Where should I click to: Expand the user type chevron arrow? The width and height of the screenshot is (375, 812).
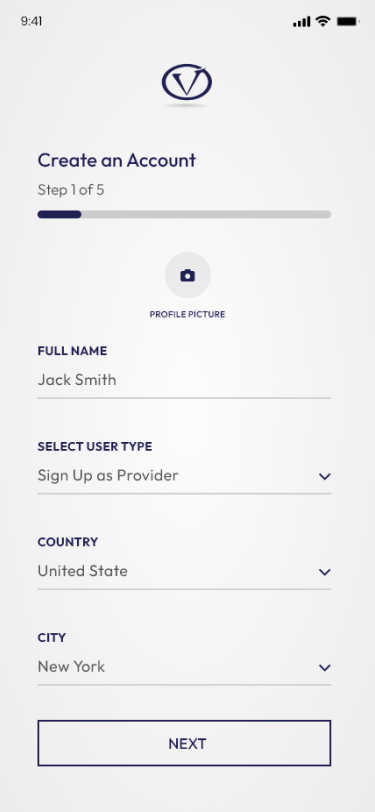point(325,476)
